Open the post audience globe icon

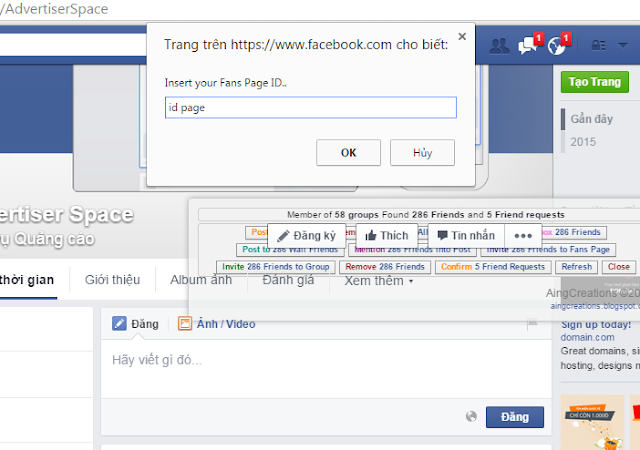[471, 417]
